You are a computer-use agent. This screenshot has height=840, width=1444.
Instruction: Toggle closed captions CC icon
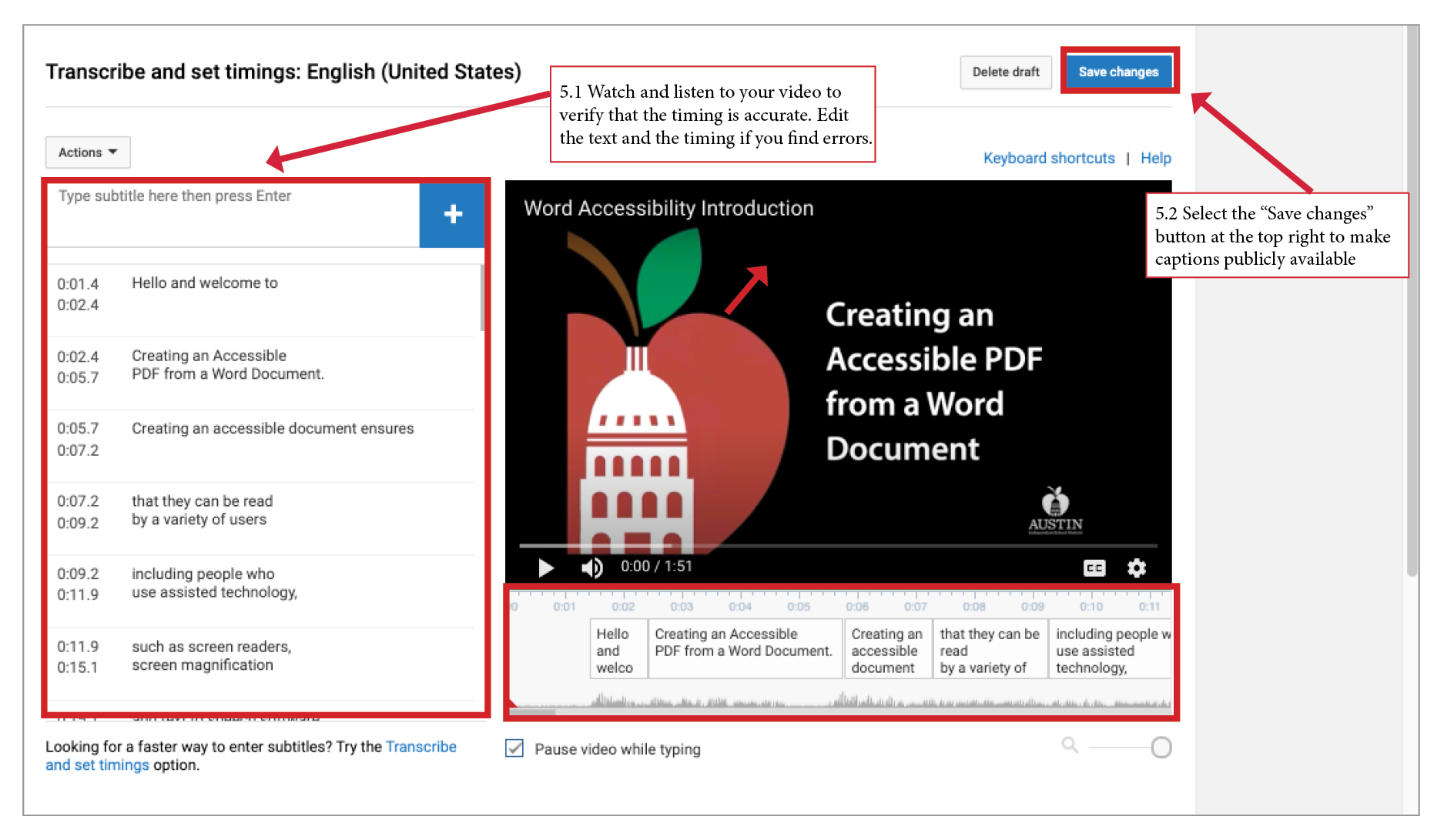tap(1094, 568)
